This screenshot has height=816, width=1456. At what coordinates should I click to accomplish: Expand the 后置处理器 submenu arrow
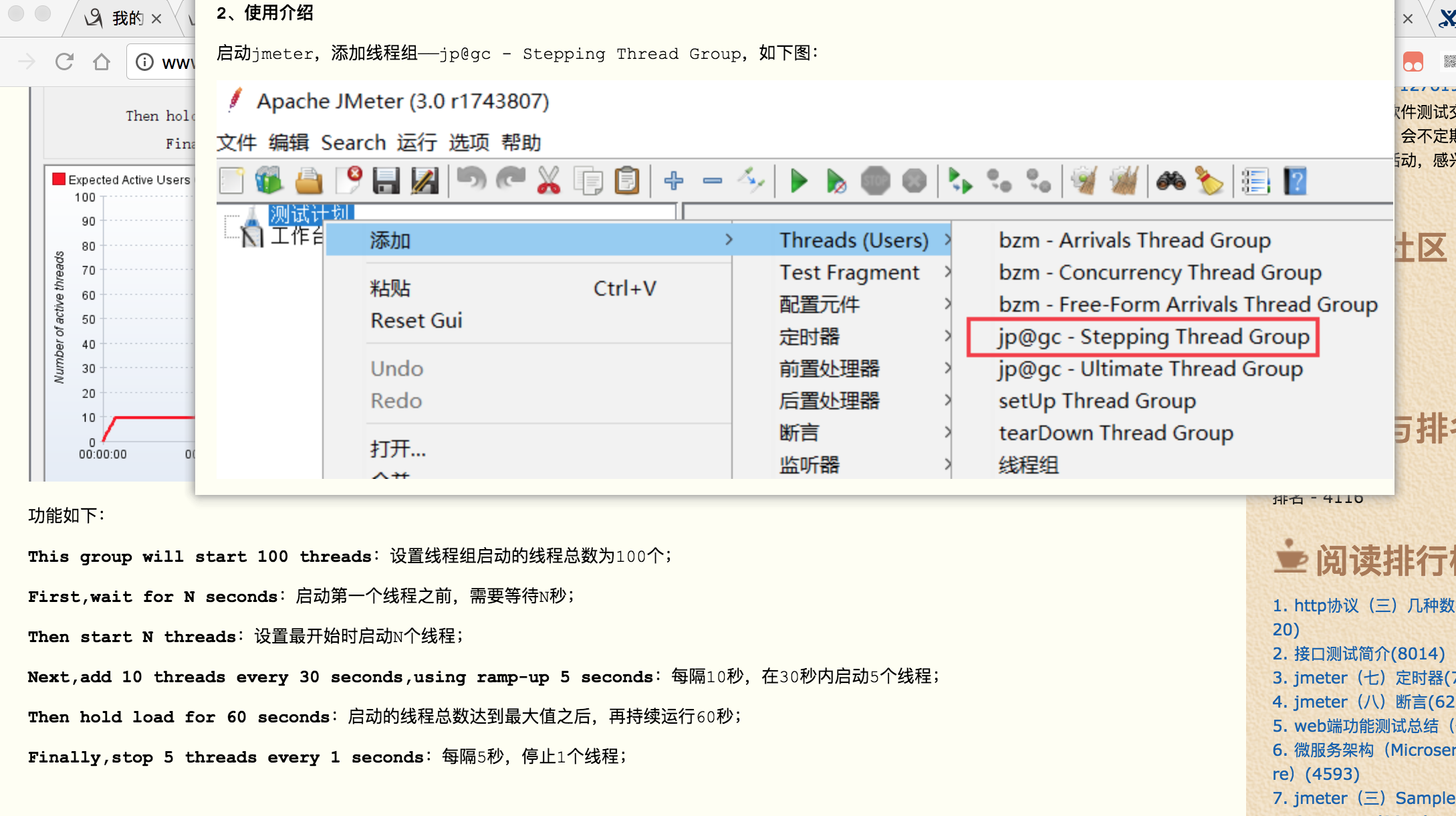(947, 400)
